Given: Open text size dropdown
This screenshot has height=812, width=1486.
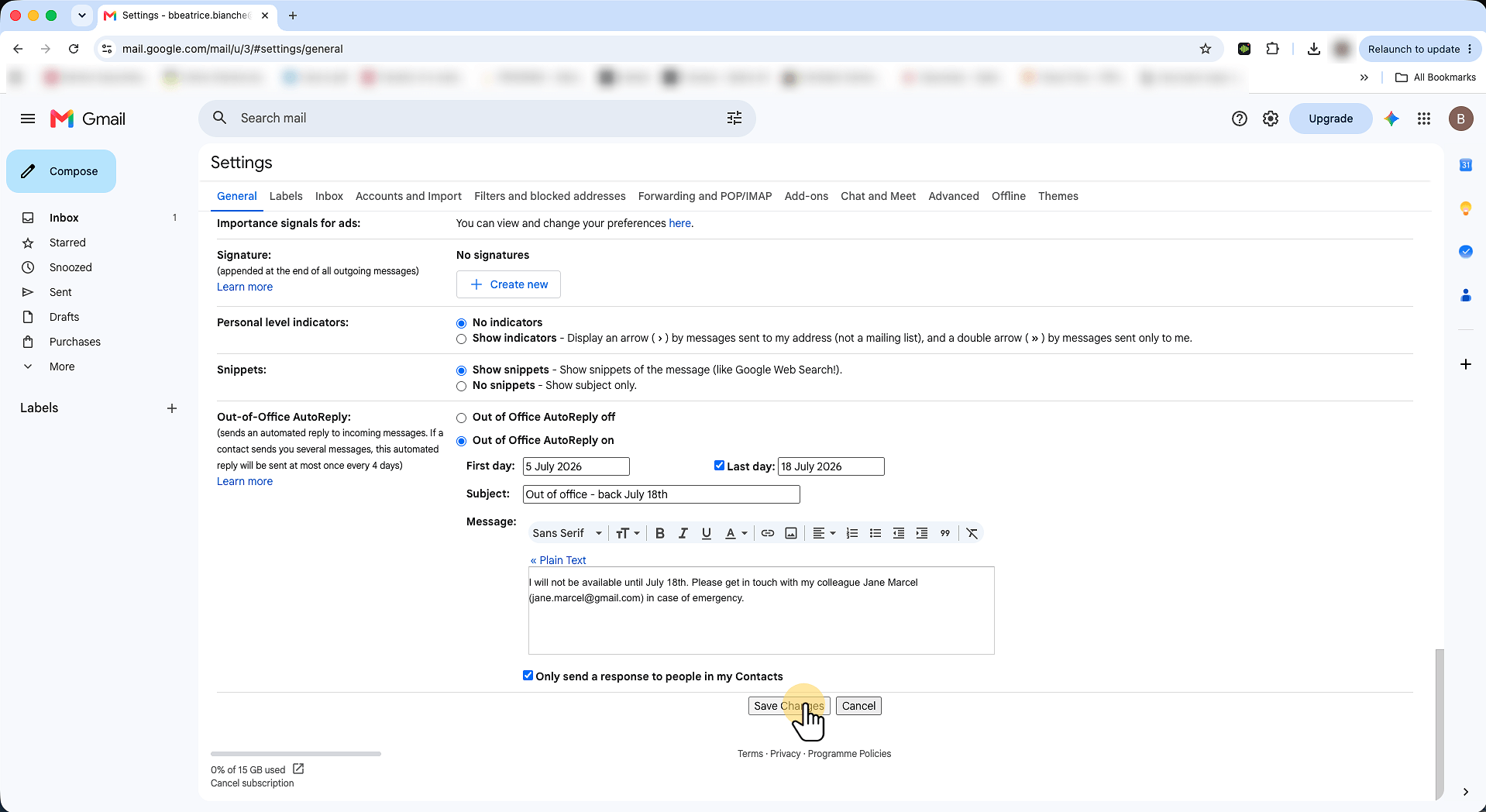Looking at the screenshot, I should [x=628, y=533].
